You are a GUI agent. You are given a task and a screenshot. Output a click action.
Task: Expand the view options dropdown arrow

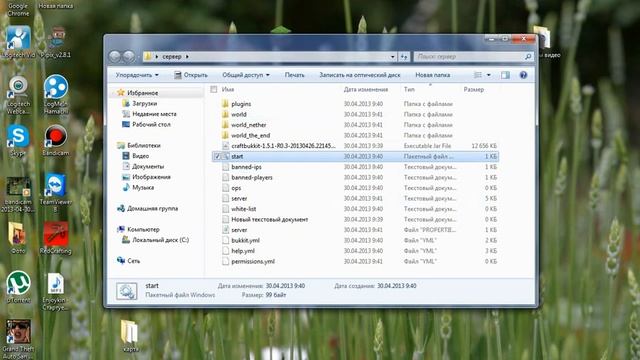click(x=489, y=75)
